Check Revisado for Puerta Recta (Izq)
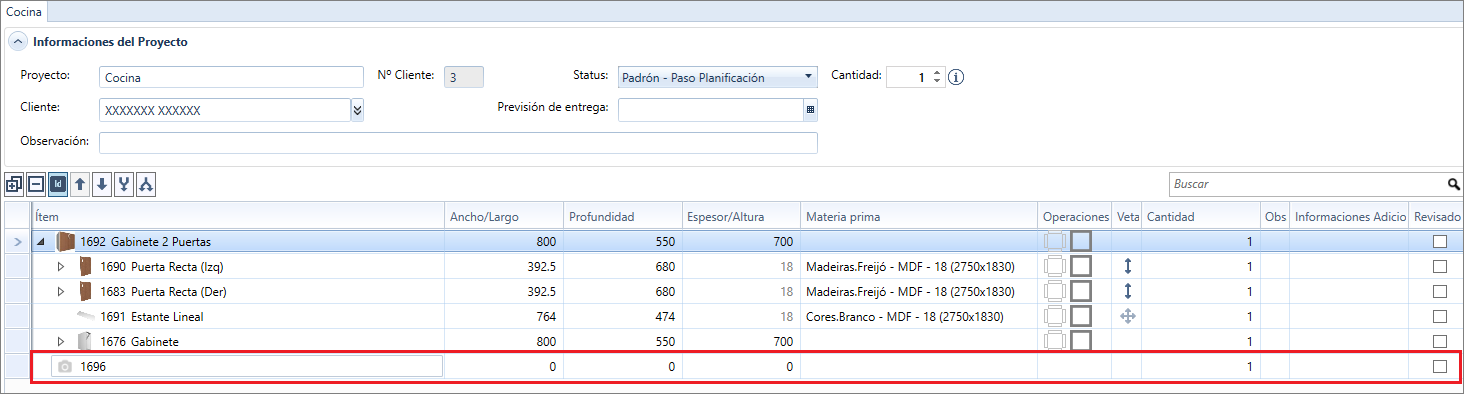The image size is (1464, 394). point(1440,266)
